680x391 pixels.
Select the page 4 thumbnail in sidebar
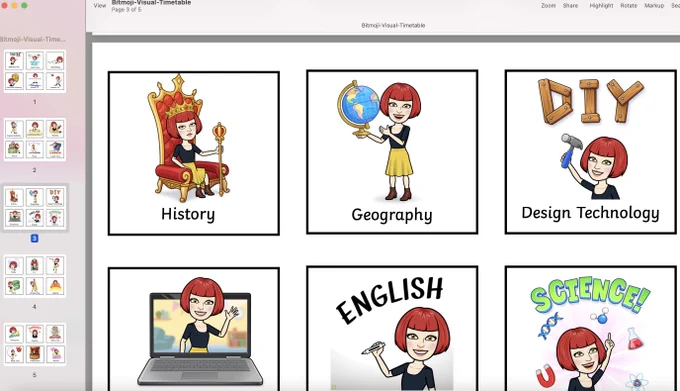point(35,276)
